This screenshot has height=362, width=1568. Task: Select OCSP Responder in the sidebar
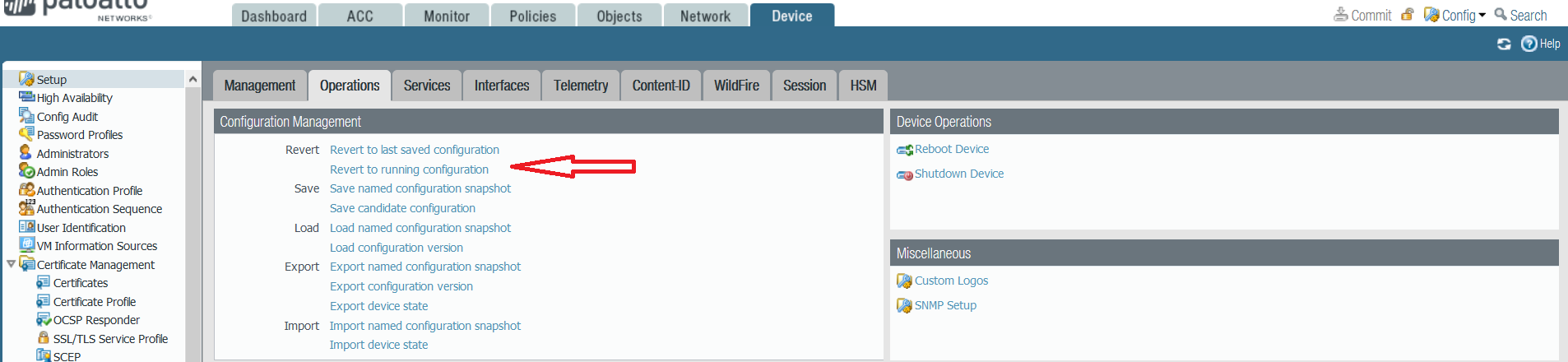pyautogui.click(x=96, y=320)
